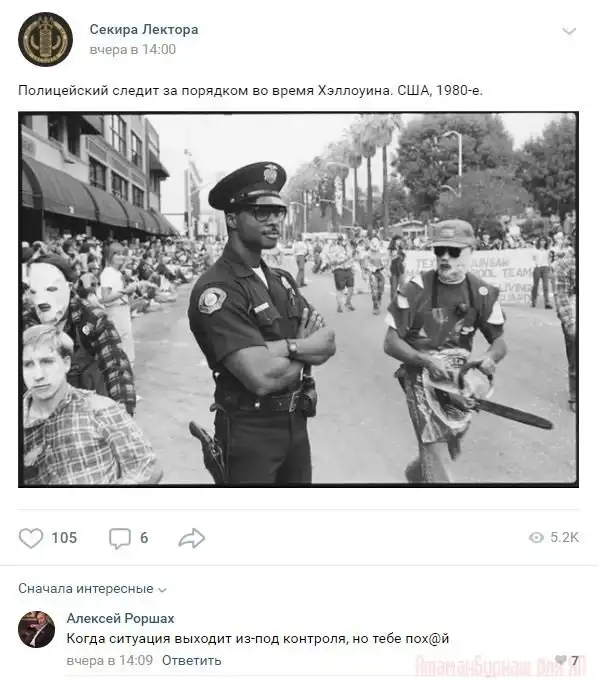
Task: Click the post caption text about Хэллоуин
Action: point(250,90)
